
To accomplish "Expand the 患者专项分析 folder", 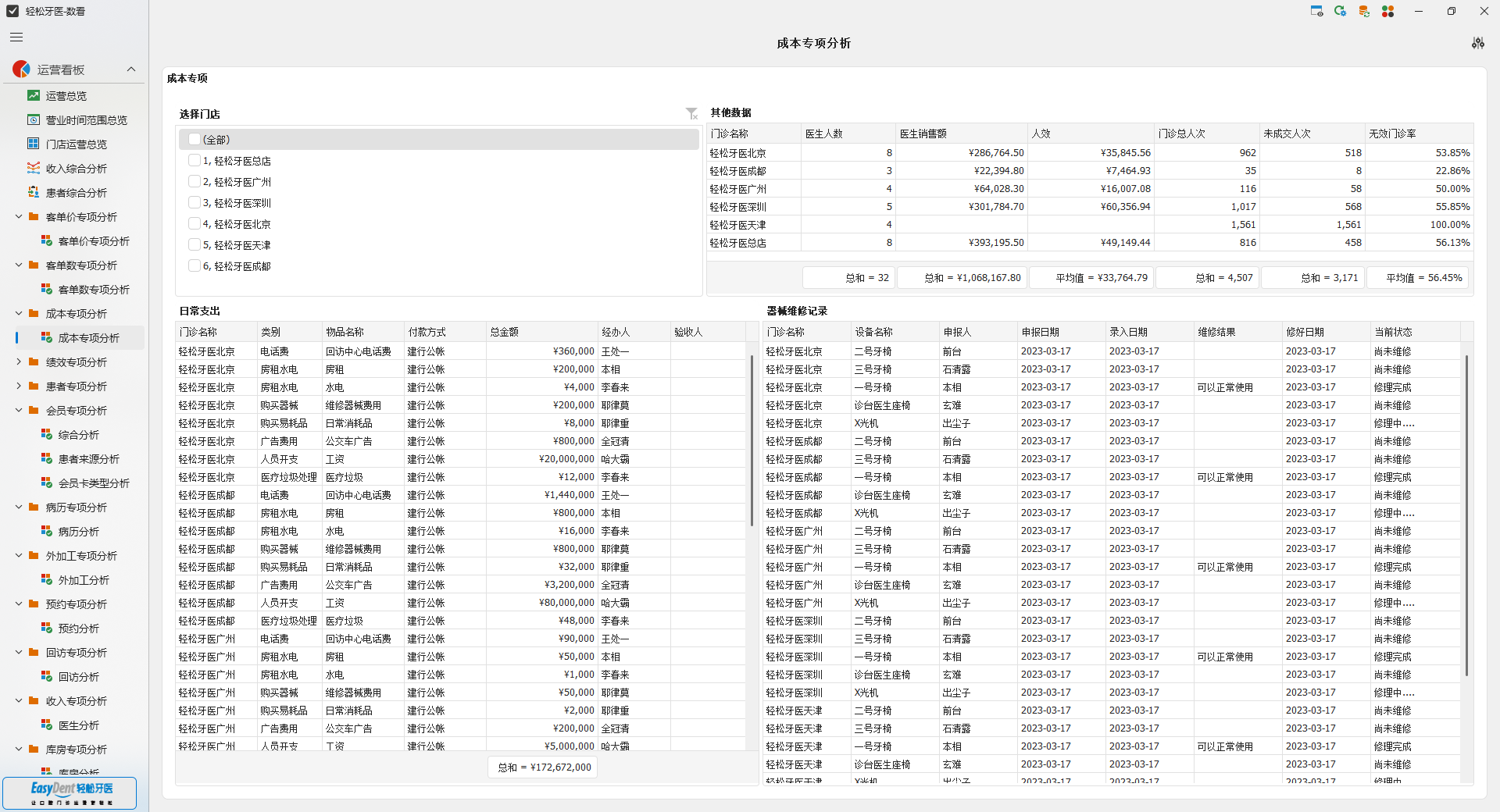I will [19, 386].
